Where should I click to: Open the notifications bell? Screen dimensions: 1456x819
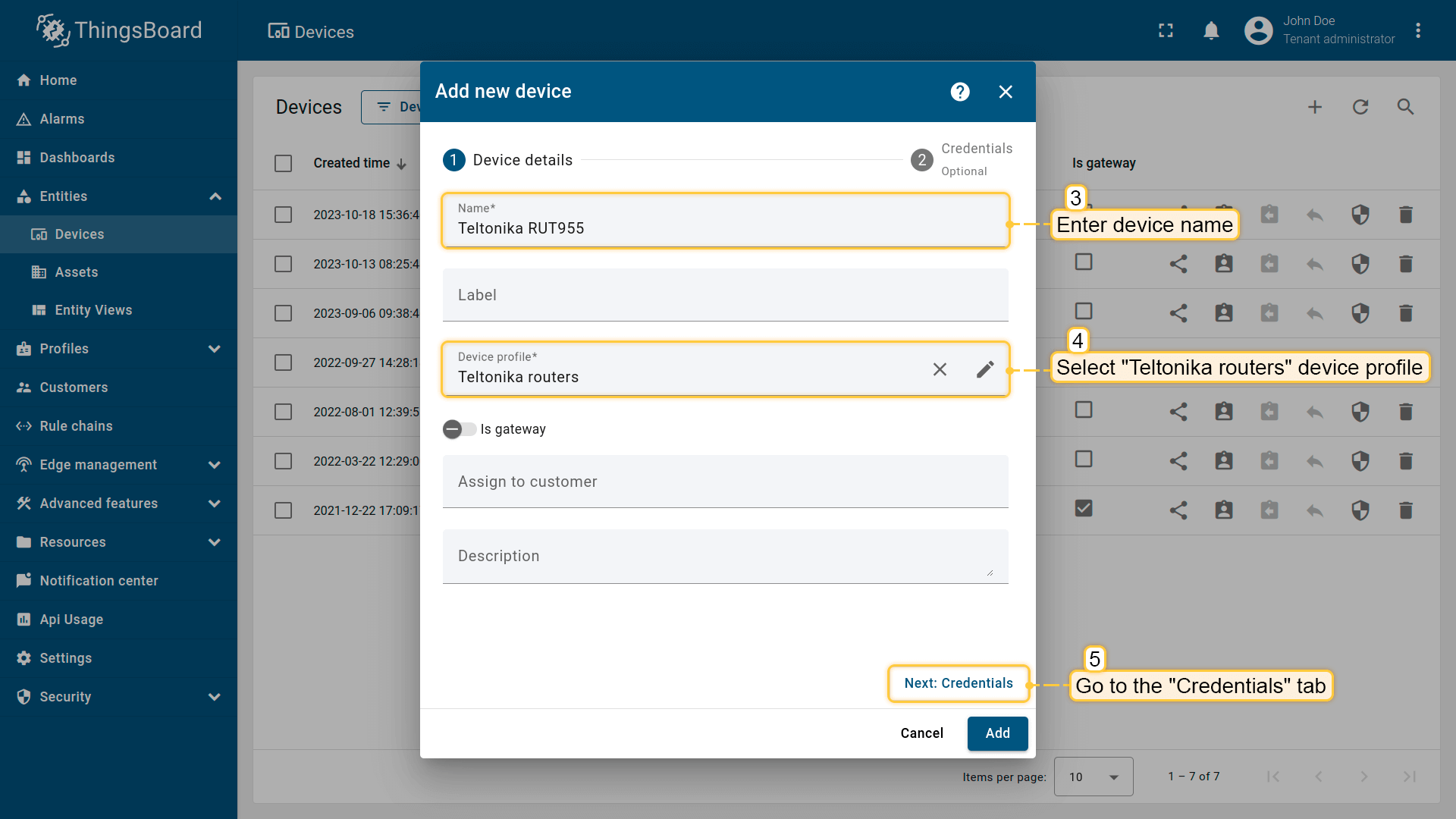coord(1211,31)
